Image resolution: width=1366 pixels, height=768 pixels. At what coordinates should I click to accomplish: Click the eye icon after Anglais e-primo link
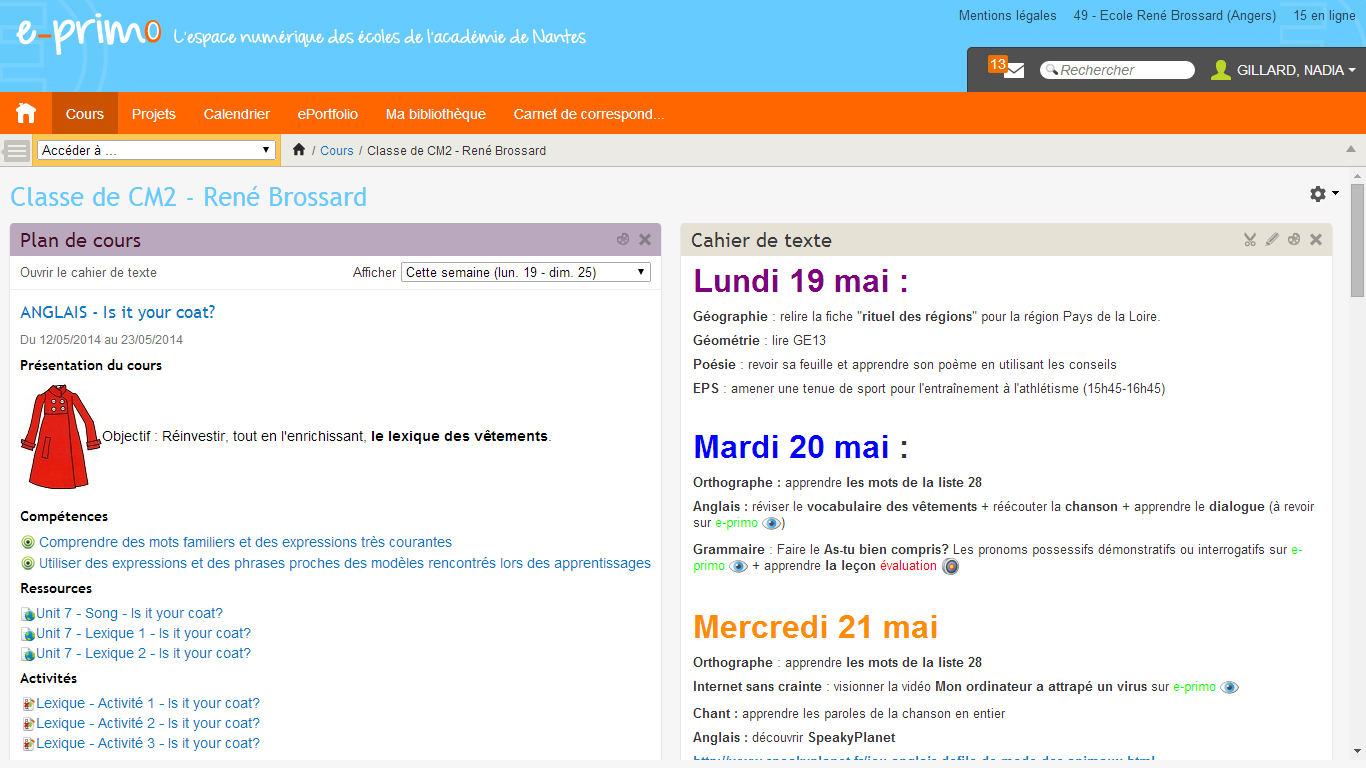click(771, 523)
